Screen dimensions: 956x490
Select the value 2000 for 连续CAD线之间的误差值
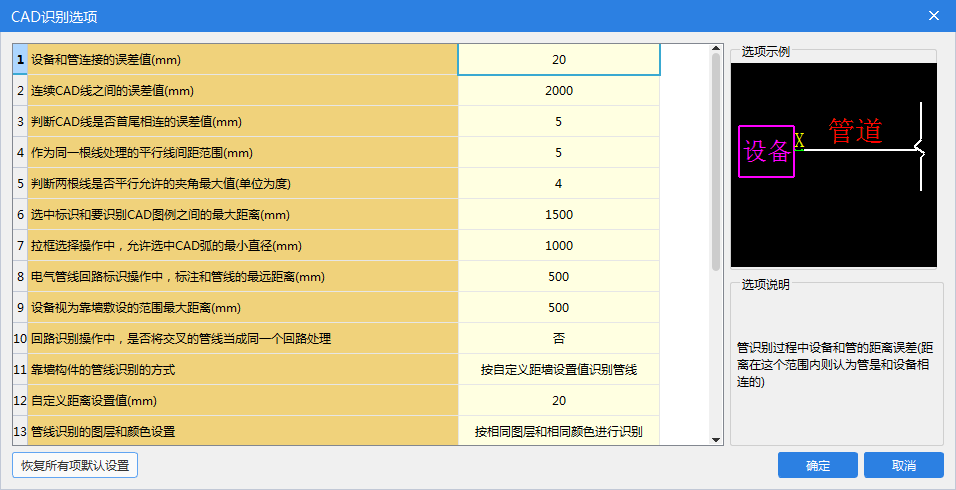point(558,91)
